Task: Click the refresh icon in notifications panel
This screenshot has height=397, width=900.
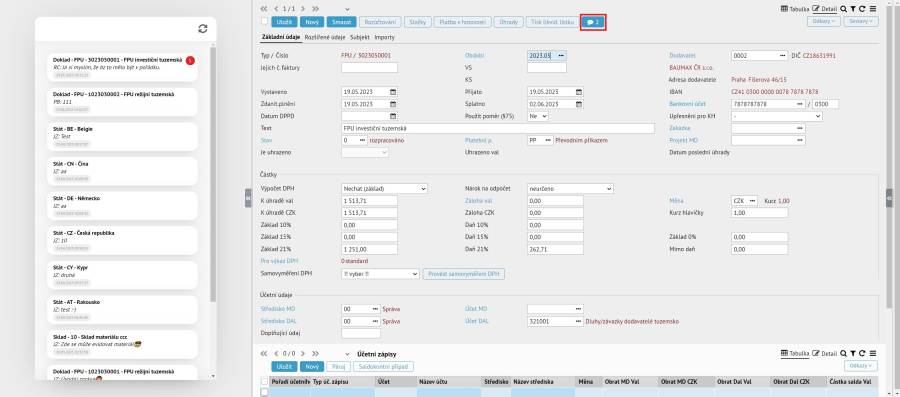Action: point(203,29)
